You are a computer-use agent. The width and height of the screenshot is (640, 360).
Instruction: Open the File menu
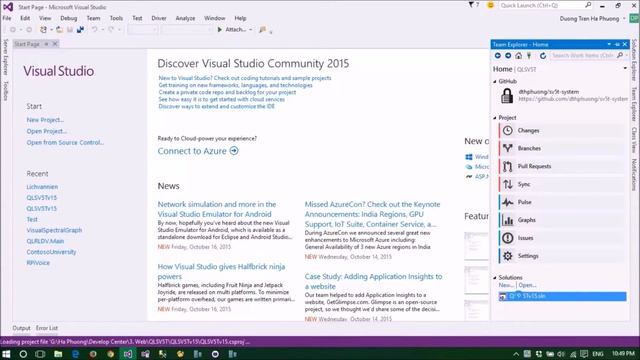pos(7,18)
